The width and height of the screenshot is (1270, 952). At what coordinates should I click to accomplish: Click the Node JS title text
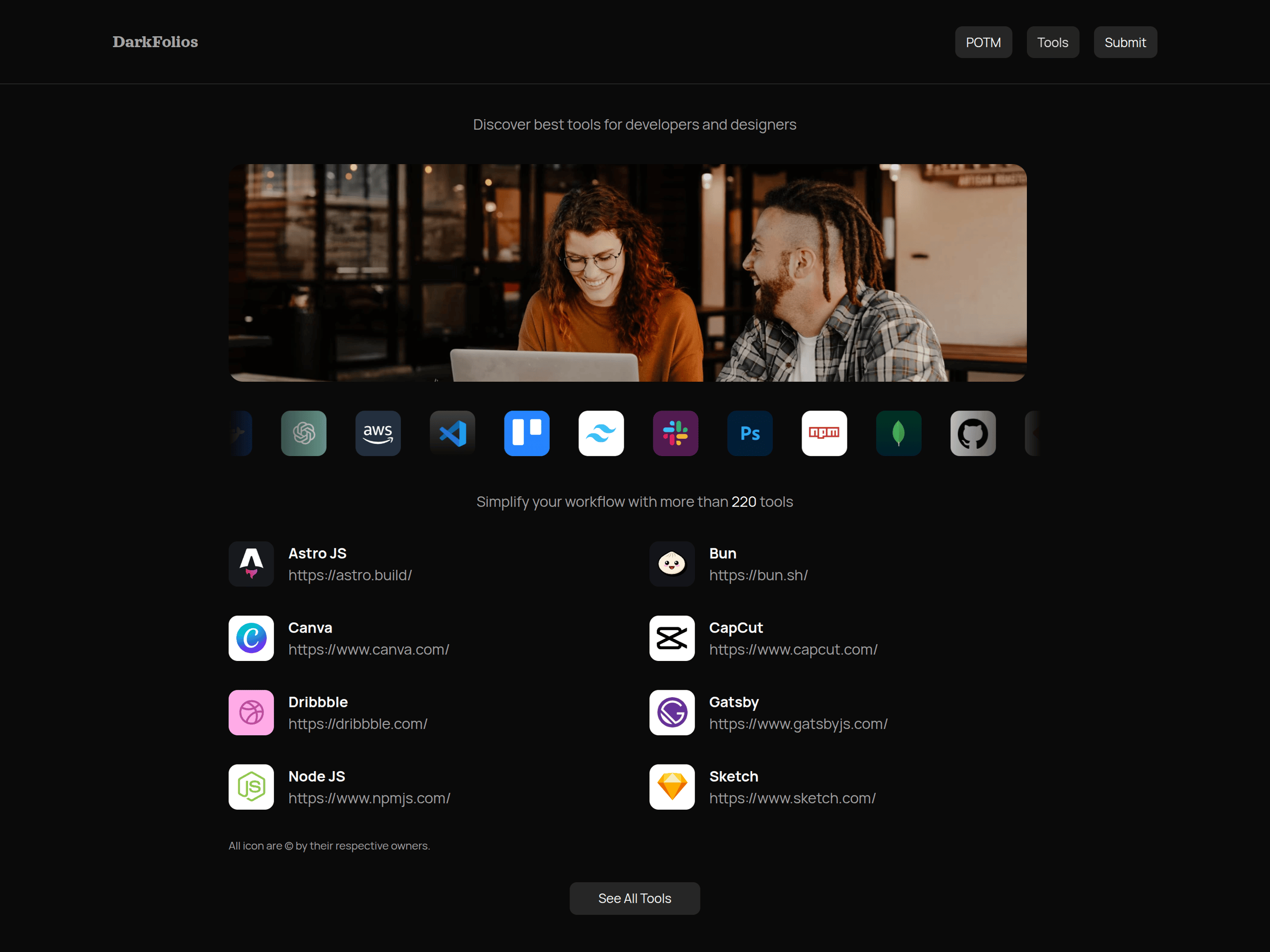[x=317, y=776]
